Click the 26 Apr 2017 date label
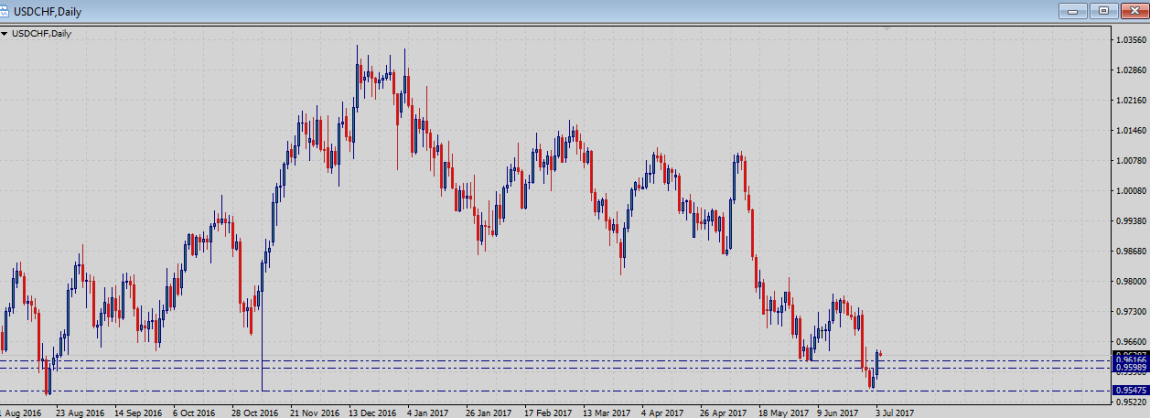Image resolution: width=1150 pixels, height=418 pixels. point(721,411)
